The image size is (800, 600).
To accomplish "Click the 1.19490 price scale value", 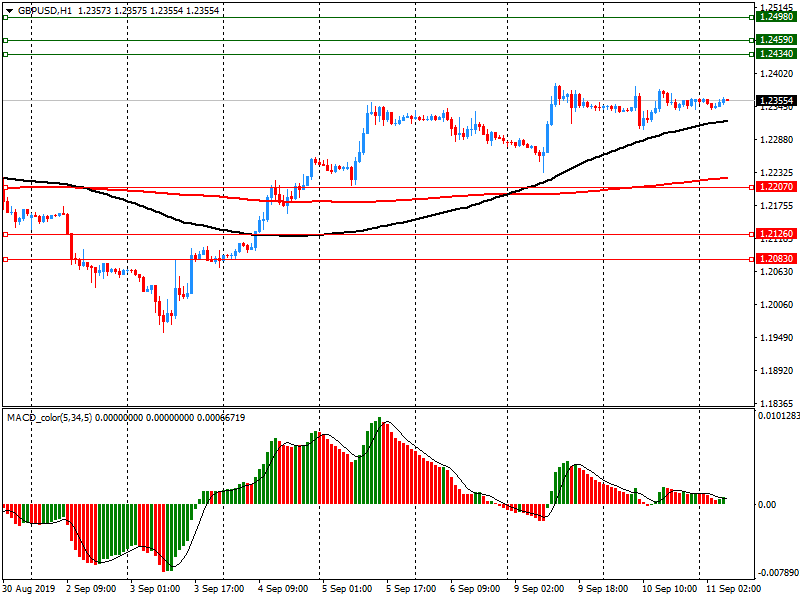I will pos(777,338).
